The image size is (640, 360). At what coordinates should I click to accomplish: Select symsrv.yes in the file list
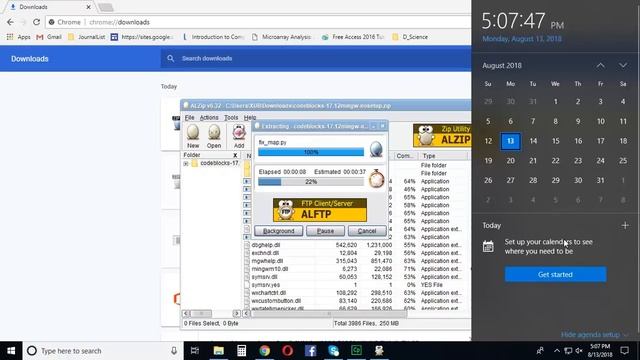266,285
